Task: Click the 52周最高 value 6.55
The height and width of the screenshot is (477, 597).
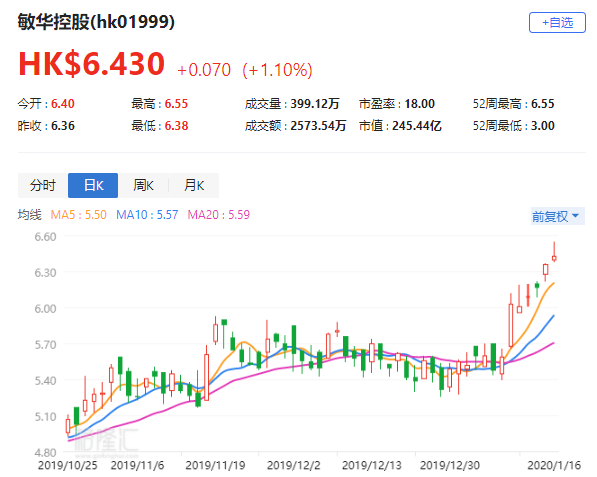Action: 543,104
